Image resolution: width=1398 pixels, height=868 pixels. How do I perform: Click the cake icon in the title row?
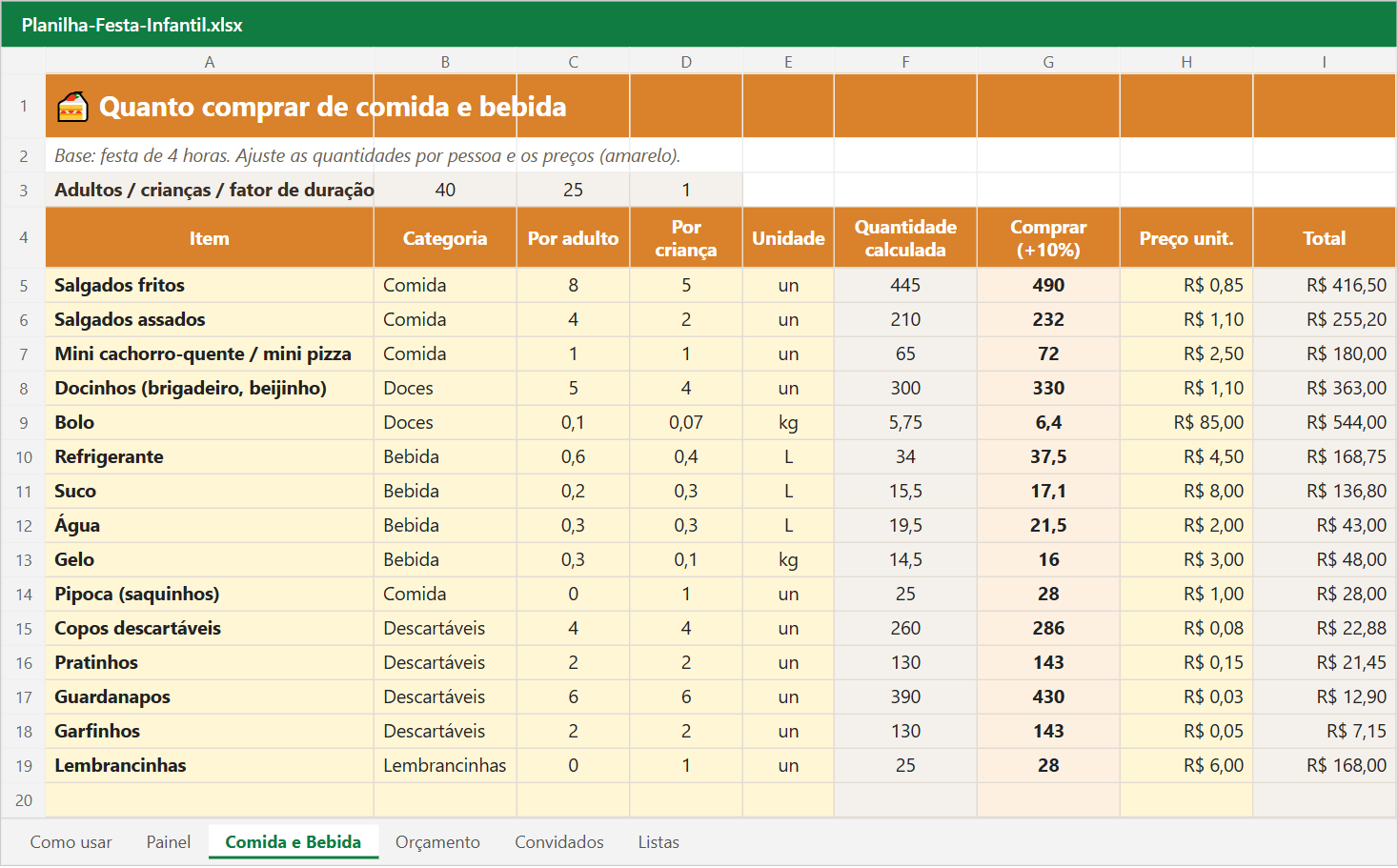pos(72,107)
